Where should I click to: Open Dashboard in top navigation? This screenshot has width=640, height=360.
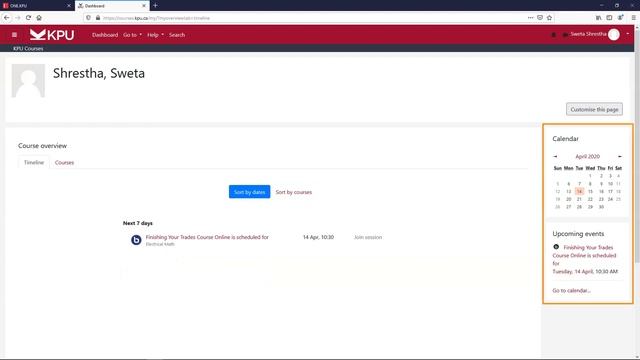click(x=105, y=35)
